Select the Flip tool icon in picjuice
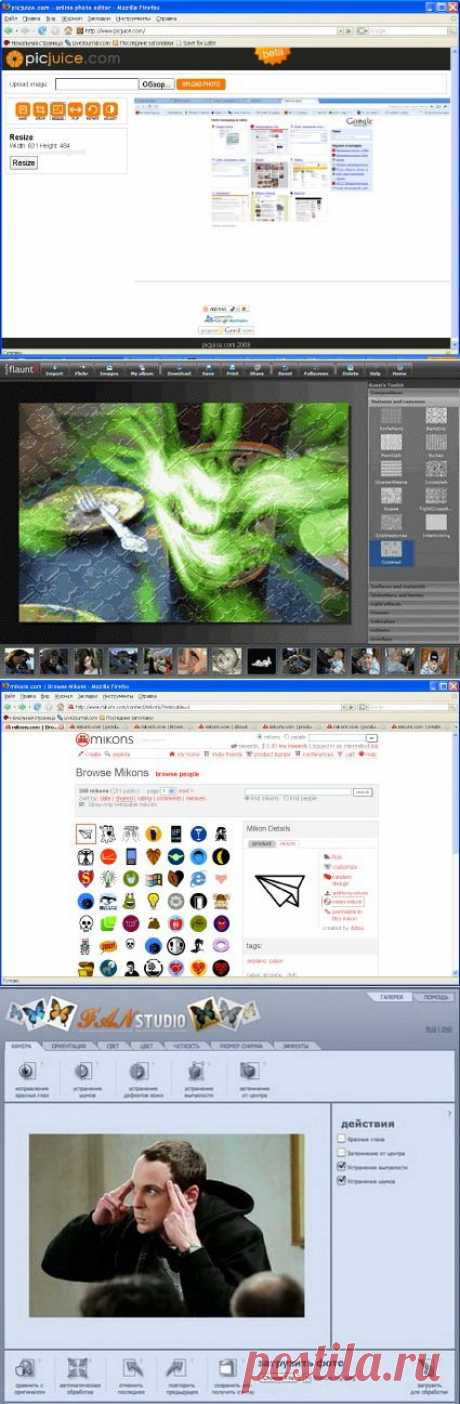This screenshot has height=1404, width=460. 74,109
